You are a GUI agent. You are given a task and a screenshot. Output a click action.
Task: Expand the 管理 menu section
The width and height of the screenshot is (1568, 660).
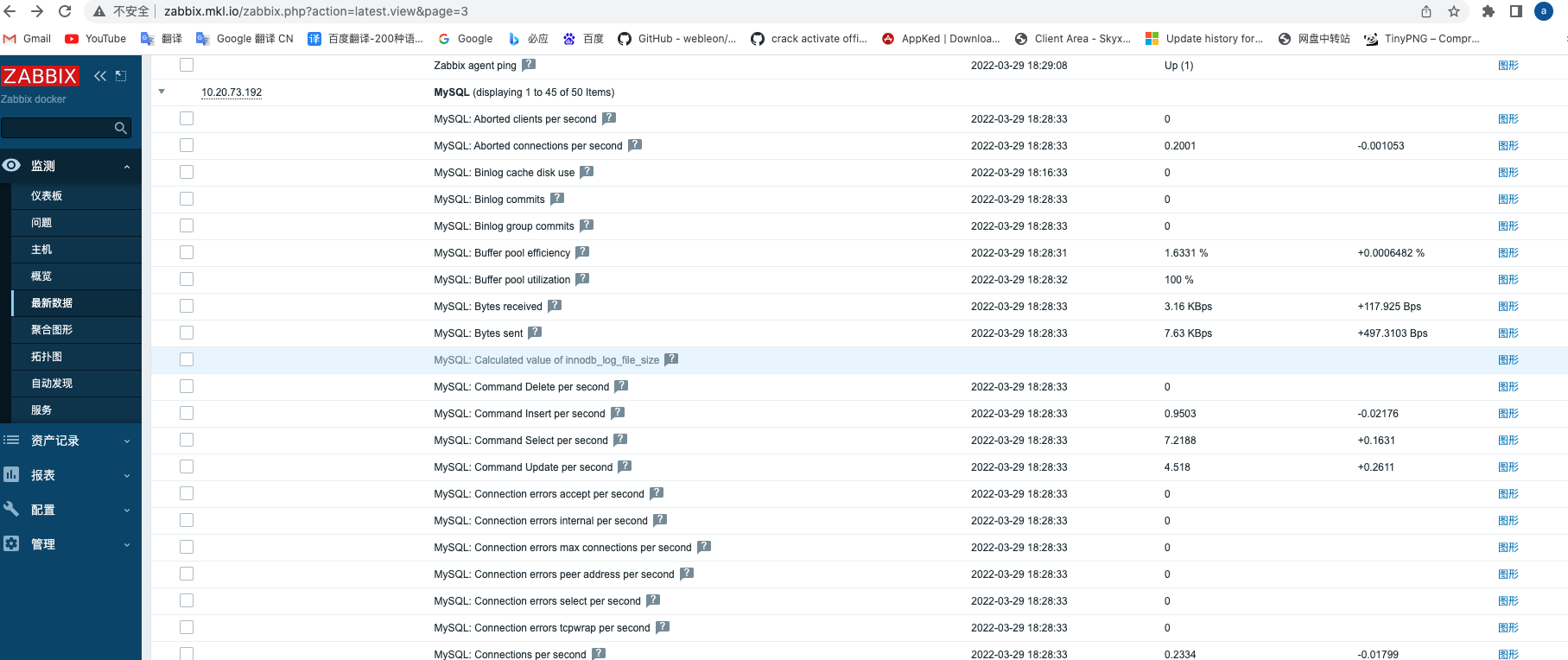pos(127,544)
